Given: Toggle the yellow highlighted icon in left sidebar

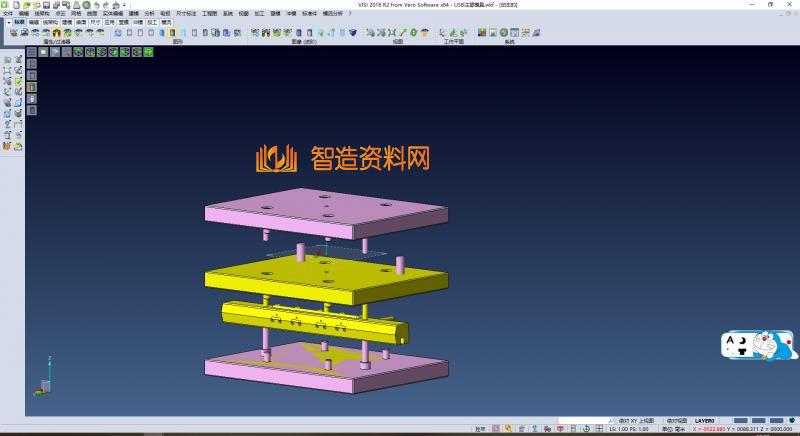Looking at the screenshot, I should 31,87.
